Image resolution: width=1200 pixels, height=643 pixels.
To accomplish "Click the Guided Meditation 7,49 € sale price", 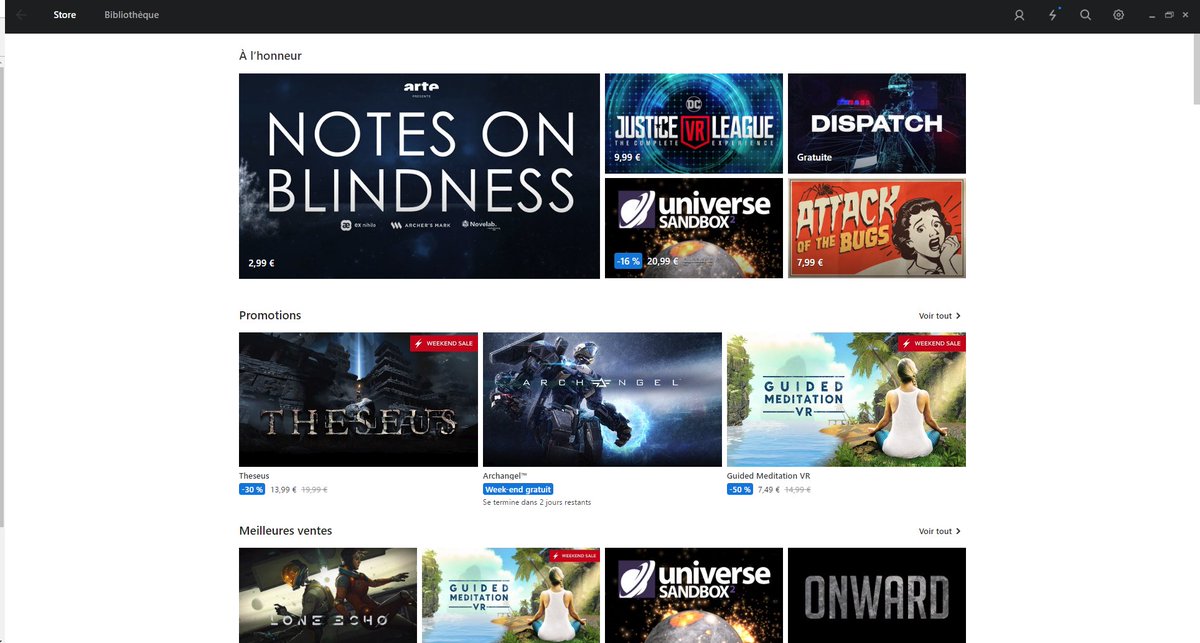I will pyautogui.click(x=769, y=490).
